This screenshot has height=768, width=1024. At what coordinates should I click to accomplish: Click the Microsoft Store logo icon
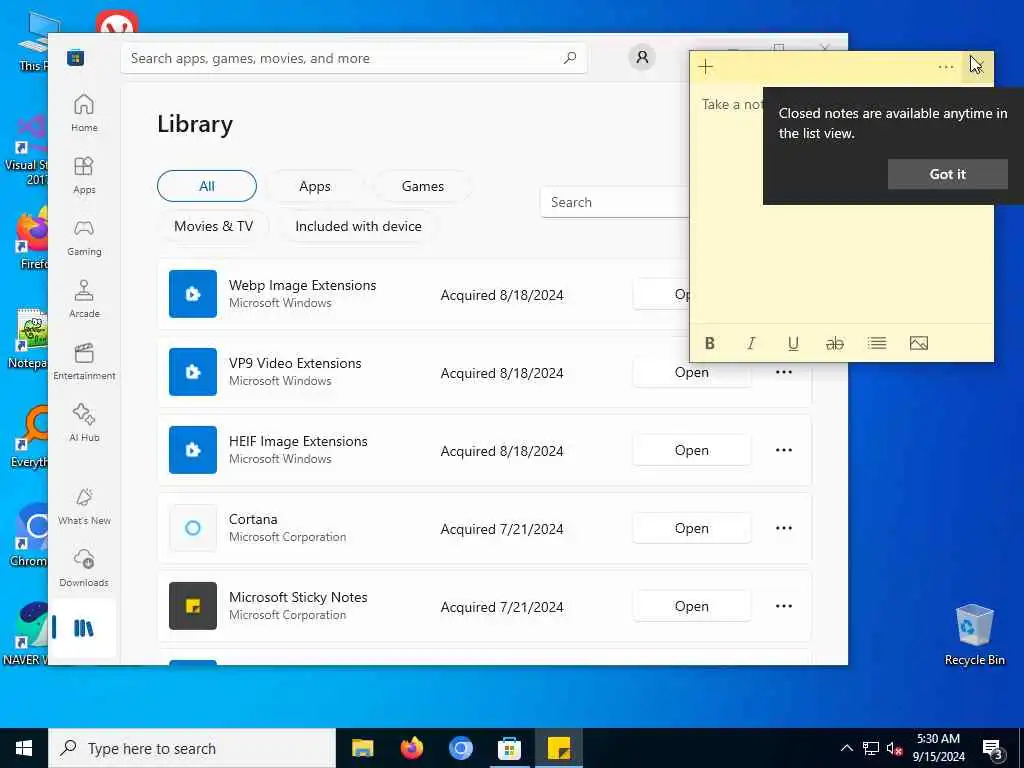tap(75, 58)
